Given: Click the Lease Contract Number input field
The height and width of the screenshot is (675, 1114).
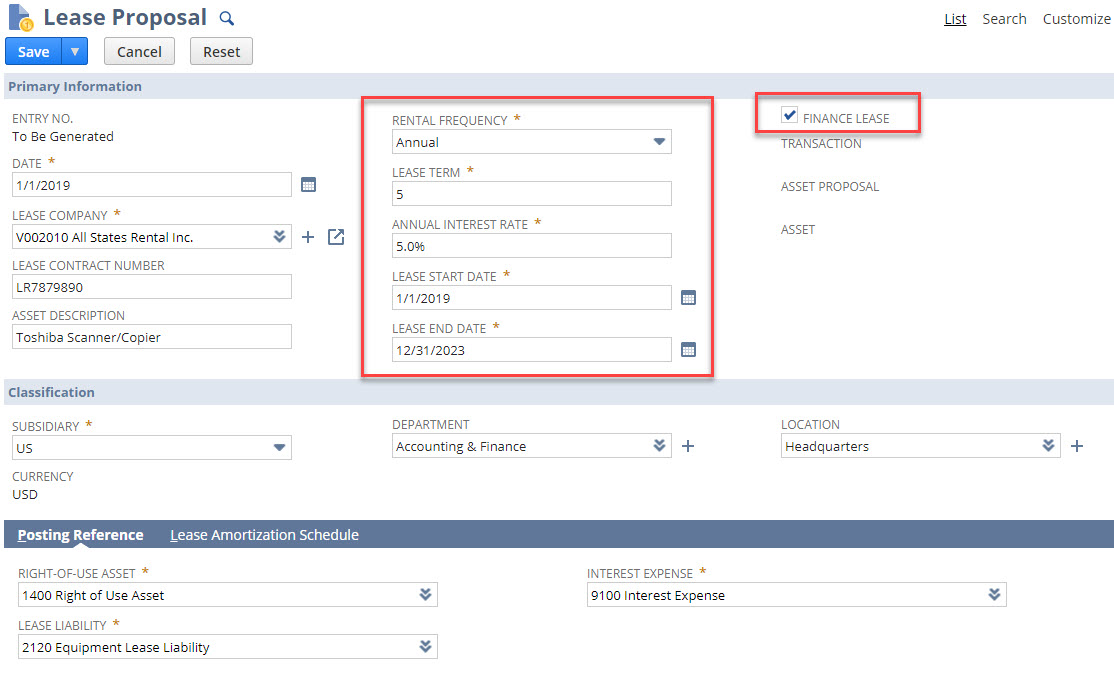Looking at the screenshot, I should tap(152, 287).
